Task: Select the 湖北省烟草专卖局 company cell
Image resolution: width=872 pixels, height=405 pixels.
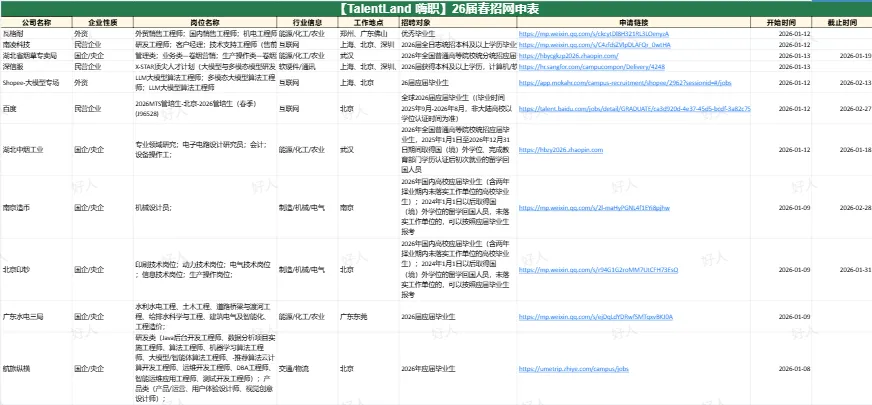Action: [36, 56]
